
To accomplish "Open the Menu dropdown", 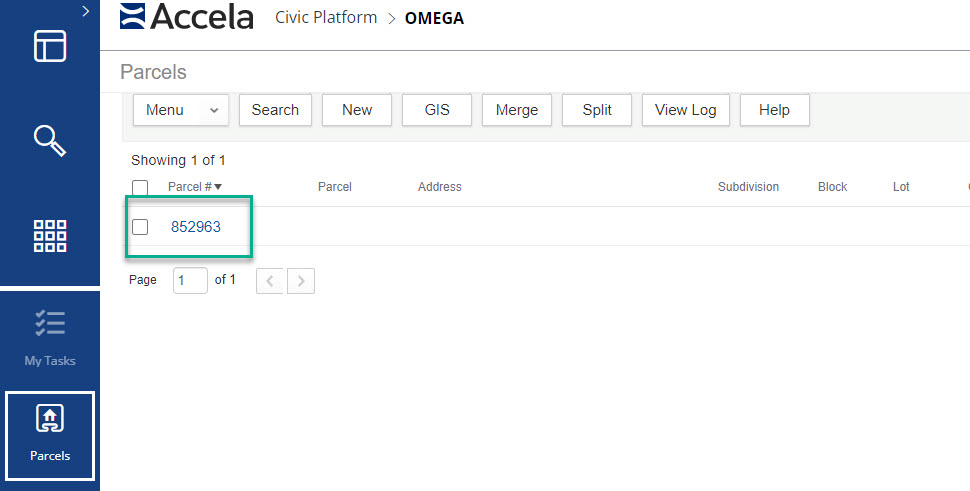I will tap(181, 110).
